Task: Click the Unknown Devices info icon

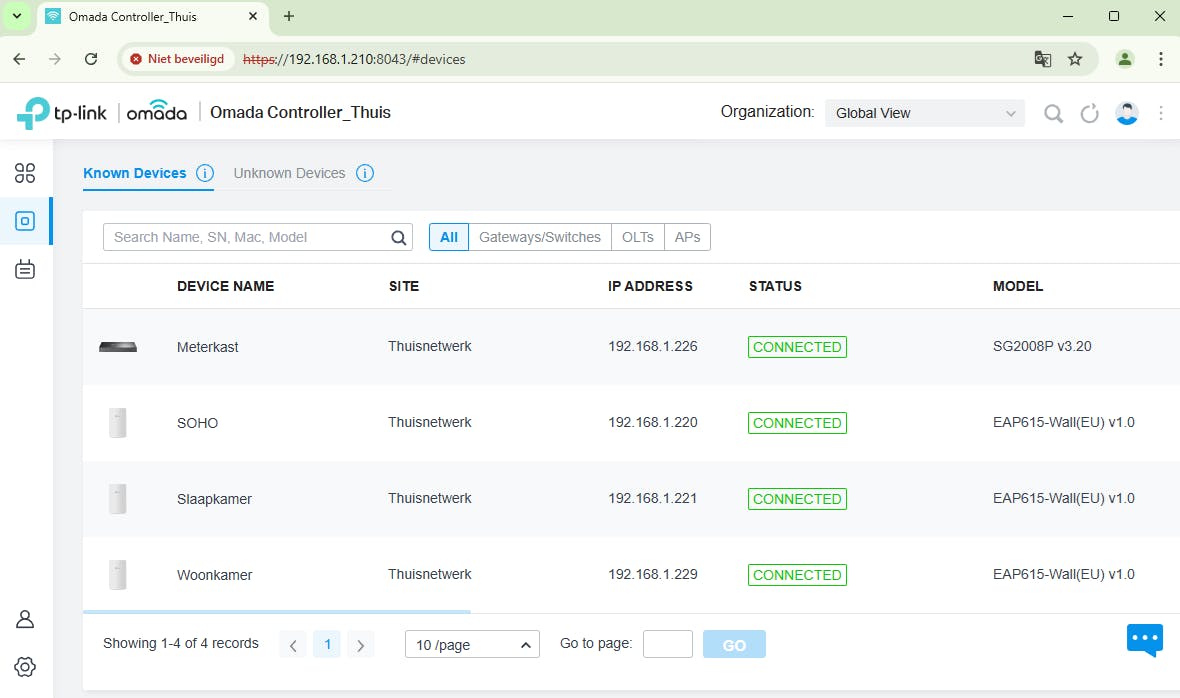Action: pyautogui.click(x=365, y=173)
